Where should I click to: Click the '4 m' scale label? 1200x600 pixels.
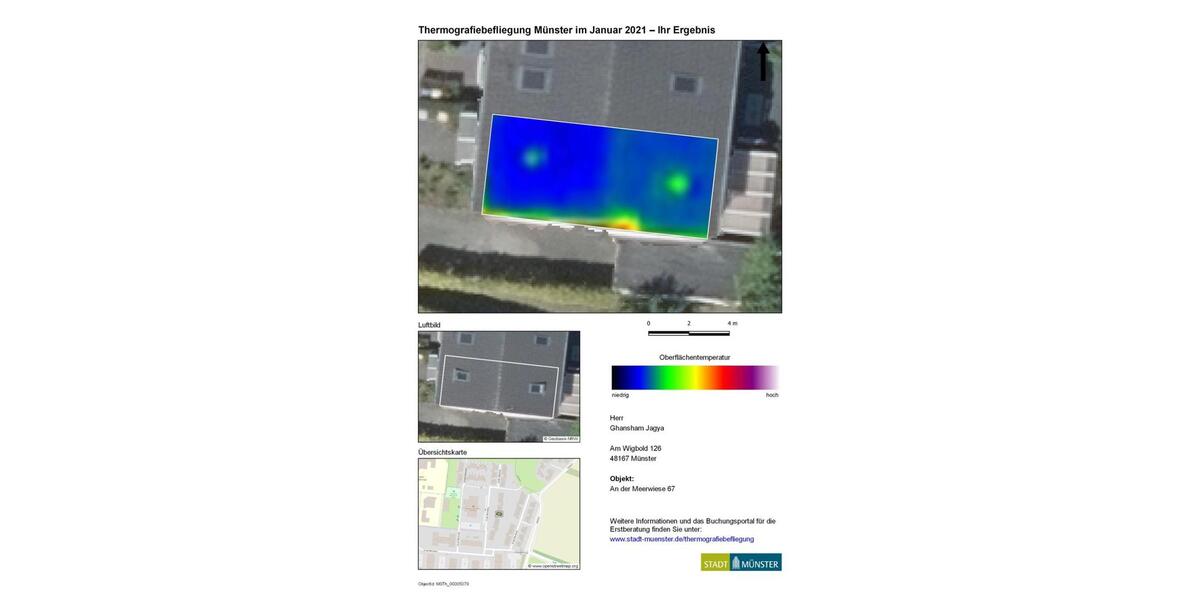(732, 323)
